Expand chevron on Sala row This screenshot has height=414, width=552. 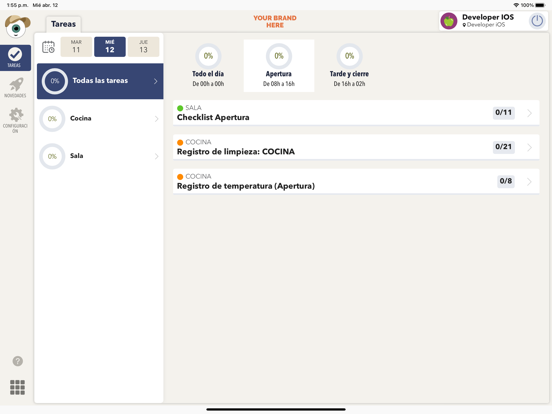pyautogui.click(x=156, y=156)
